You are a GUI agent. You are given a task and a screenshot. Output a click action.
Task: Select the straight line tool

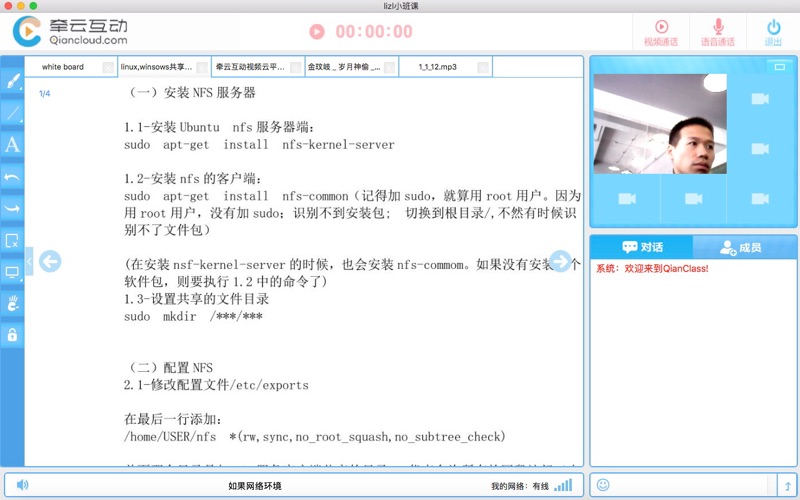click(12, 113)
